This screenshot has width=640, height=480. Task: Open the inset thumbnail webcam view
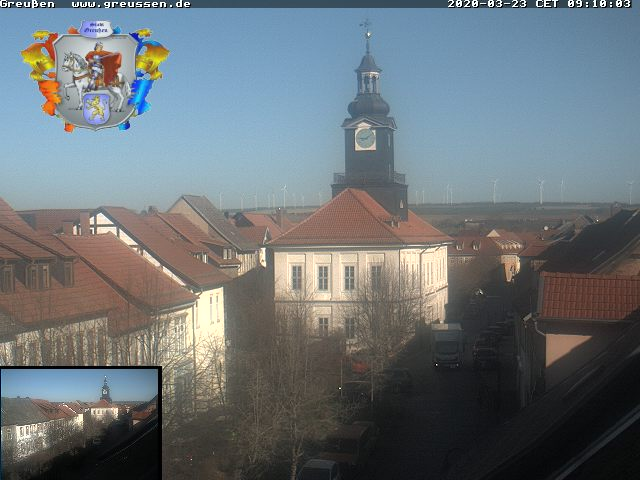point(81,423)
